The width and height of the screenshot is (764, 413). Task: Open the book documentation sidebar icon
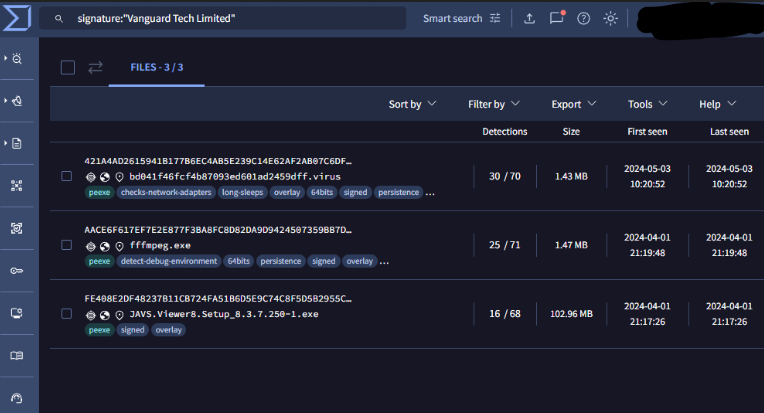pos(17,356)
